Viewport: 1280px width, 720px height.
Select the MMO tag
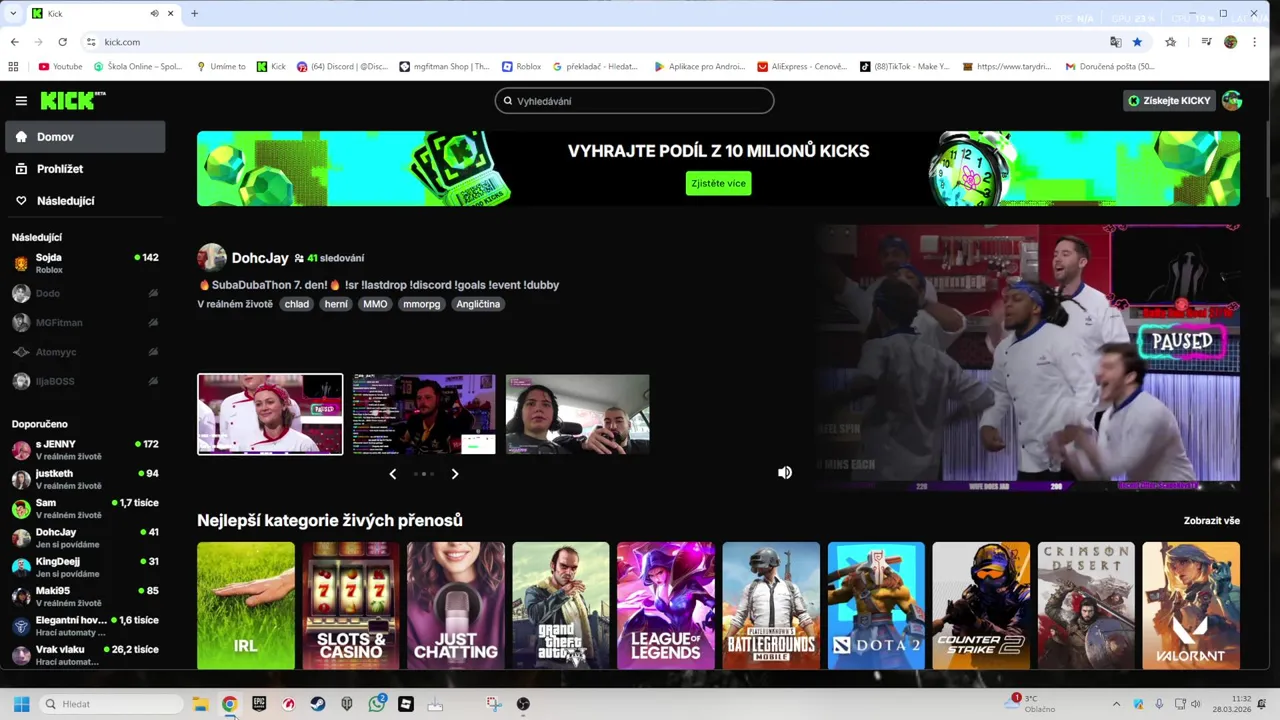coord(375,304)
